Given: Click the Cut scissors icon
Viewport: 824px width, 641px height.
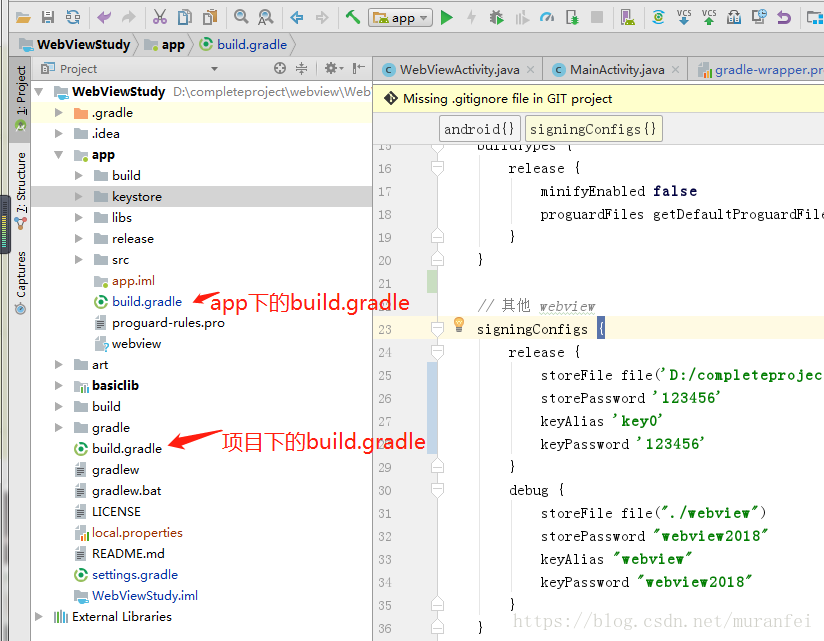Looking at the screenshot, I should [x=159, y=17].
